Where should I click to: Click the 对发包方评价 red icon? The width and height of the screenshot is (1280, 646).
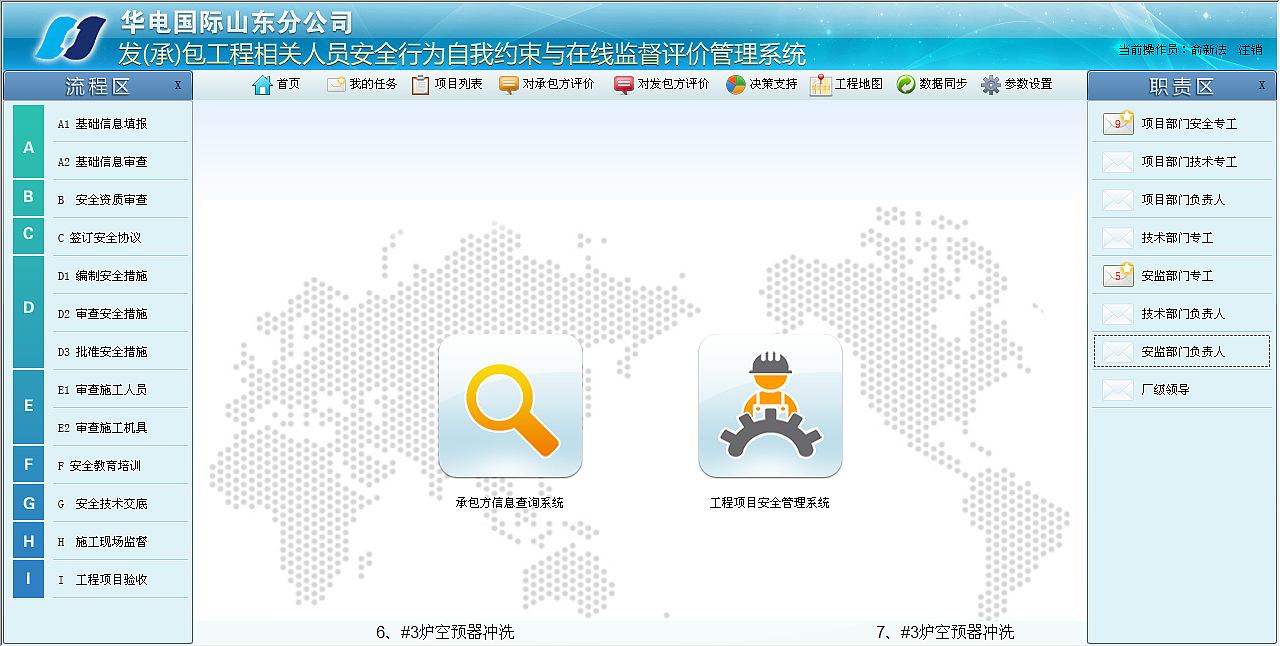point(624,85)
